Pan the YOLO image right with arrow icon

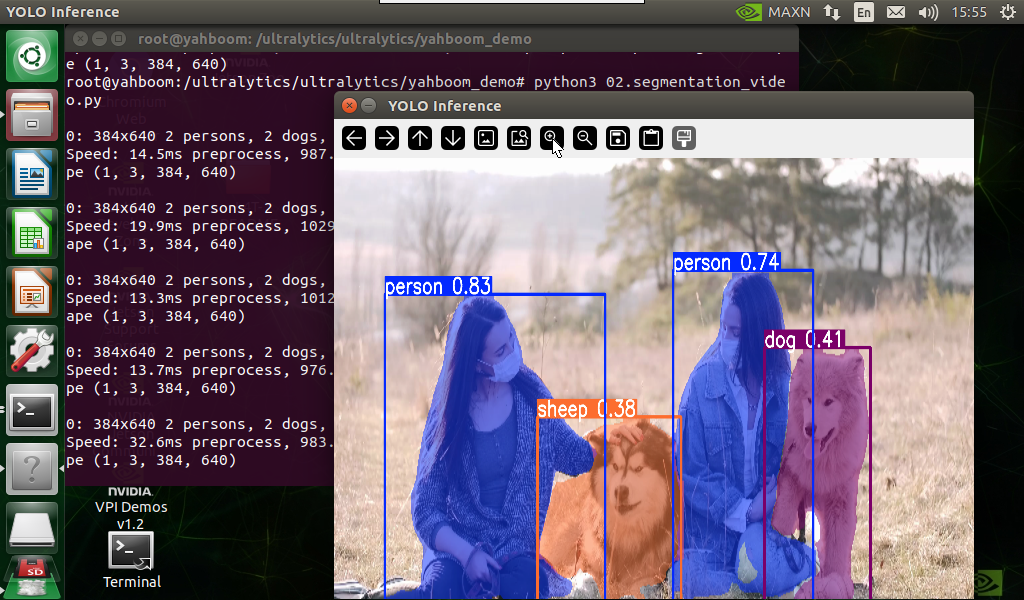(387, 138)
